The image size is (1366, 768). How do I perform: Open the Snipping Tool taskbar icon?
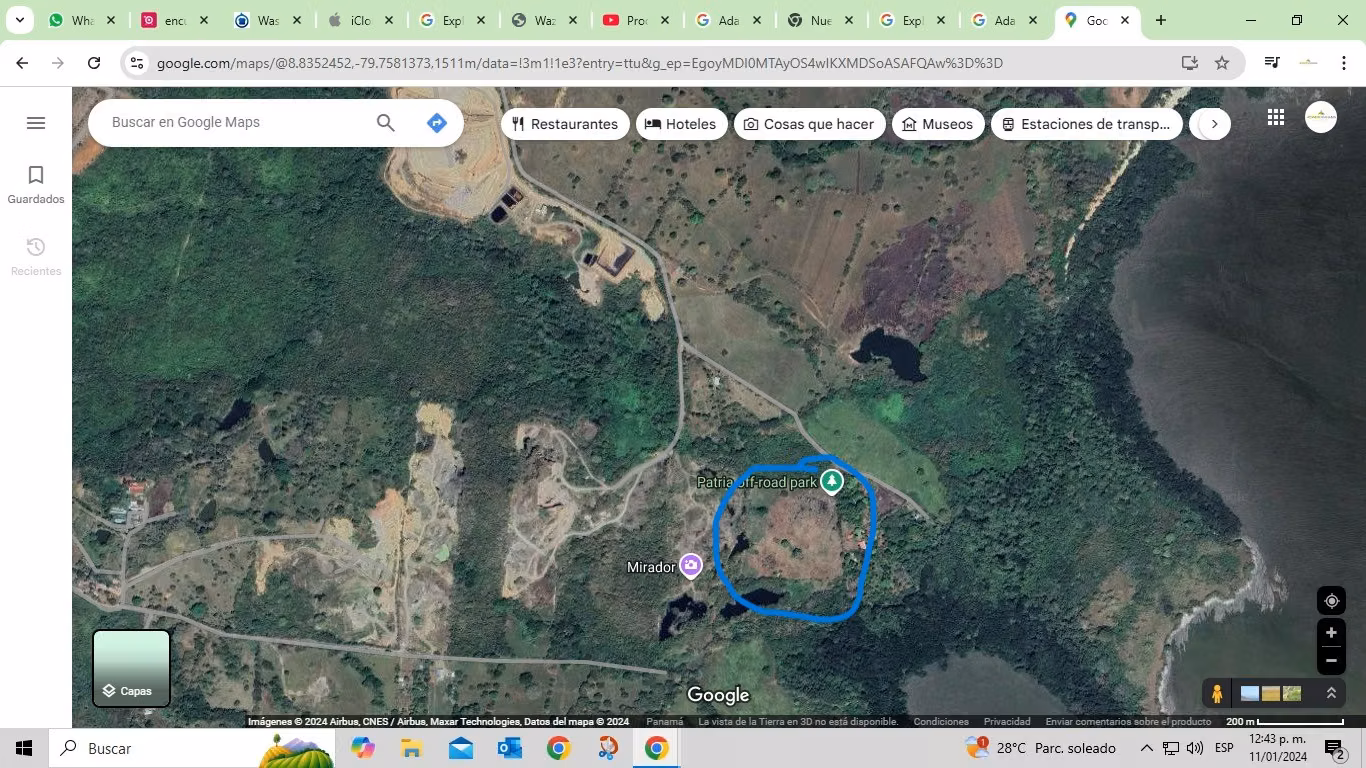(x=607, y=748)
